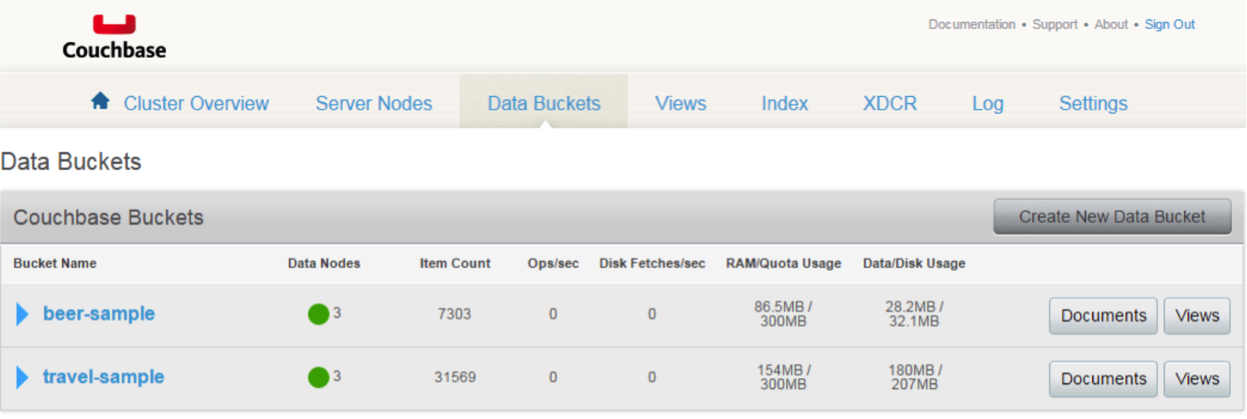Open Documents for beer-sample bucket
1247x419 pixels.
[x=1103, y=316]
